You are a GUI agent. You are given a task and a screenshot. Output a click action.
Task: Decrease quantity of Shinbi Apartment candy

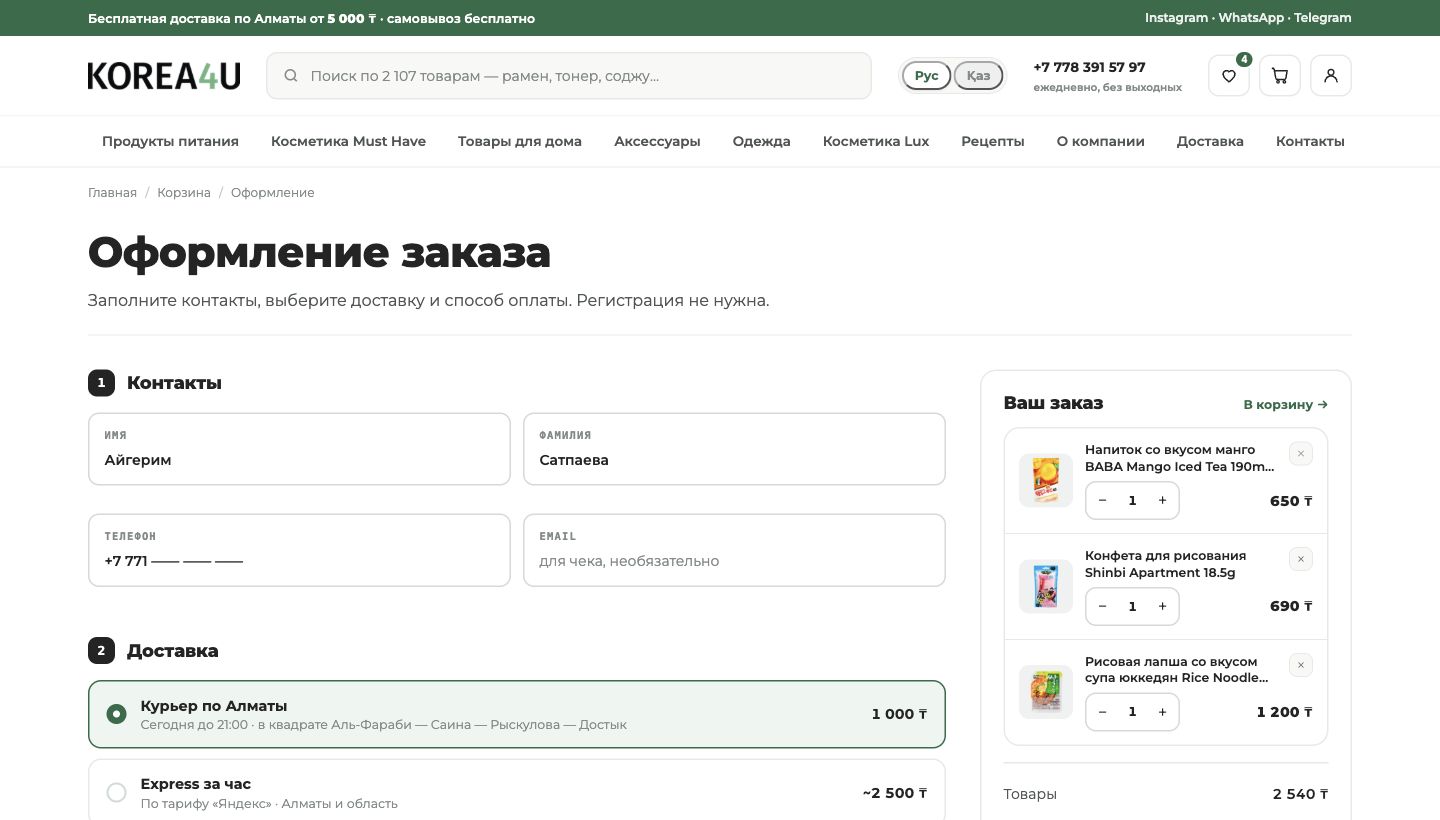click(x=1103, y=607)
